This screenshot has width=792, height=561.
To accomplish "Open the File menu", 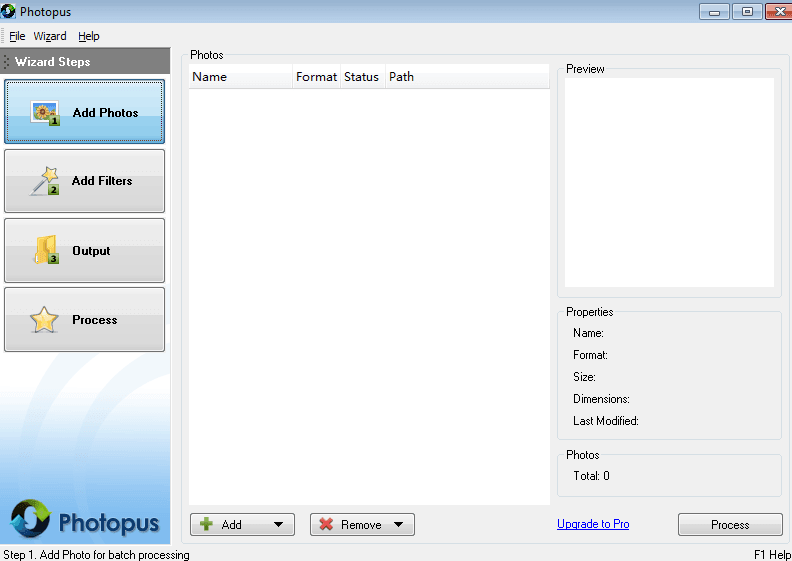I will click(17, 36).
